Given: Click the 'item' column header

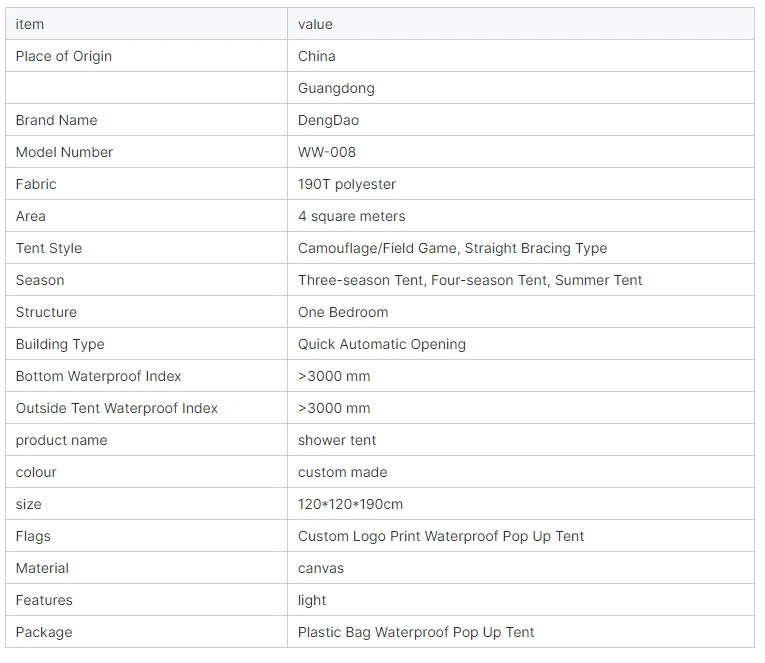Looking at the screenshot, I should click(x=146, y=24).
